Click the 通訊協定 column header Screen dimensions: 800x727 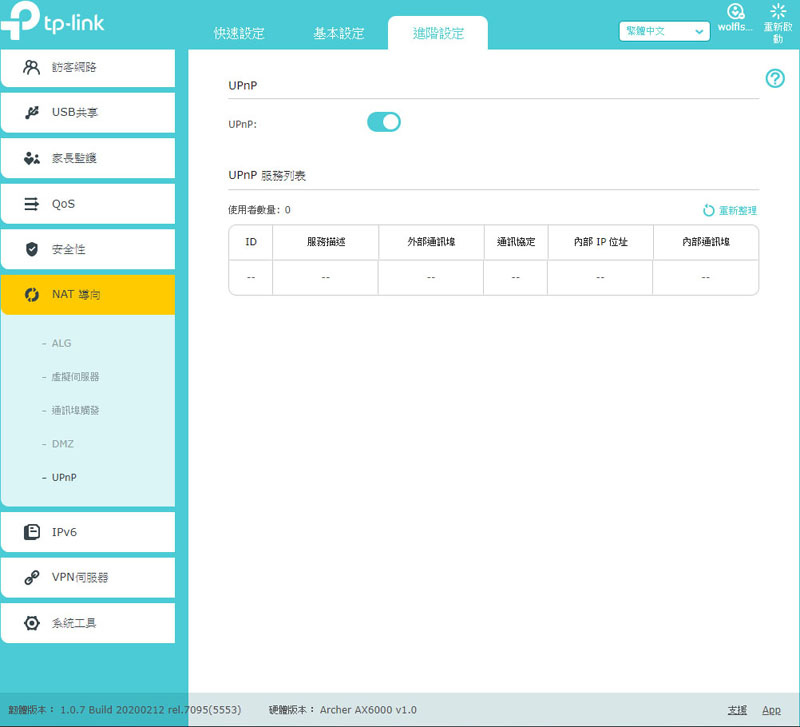516,242
